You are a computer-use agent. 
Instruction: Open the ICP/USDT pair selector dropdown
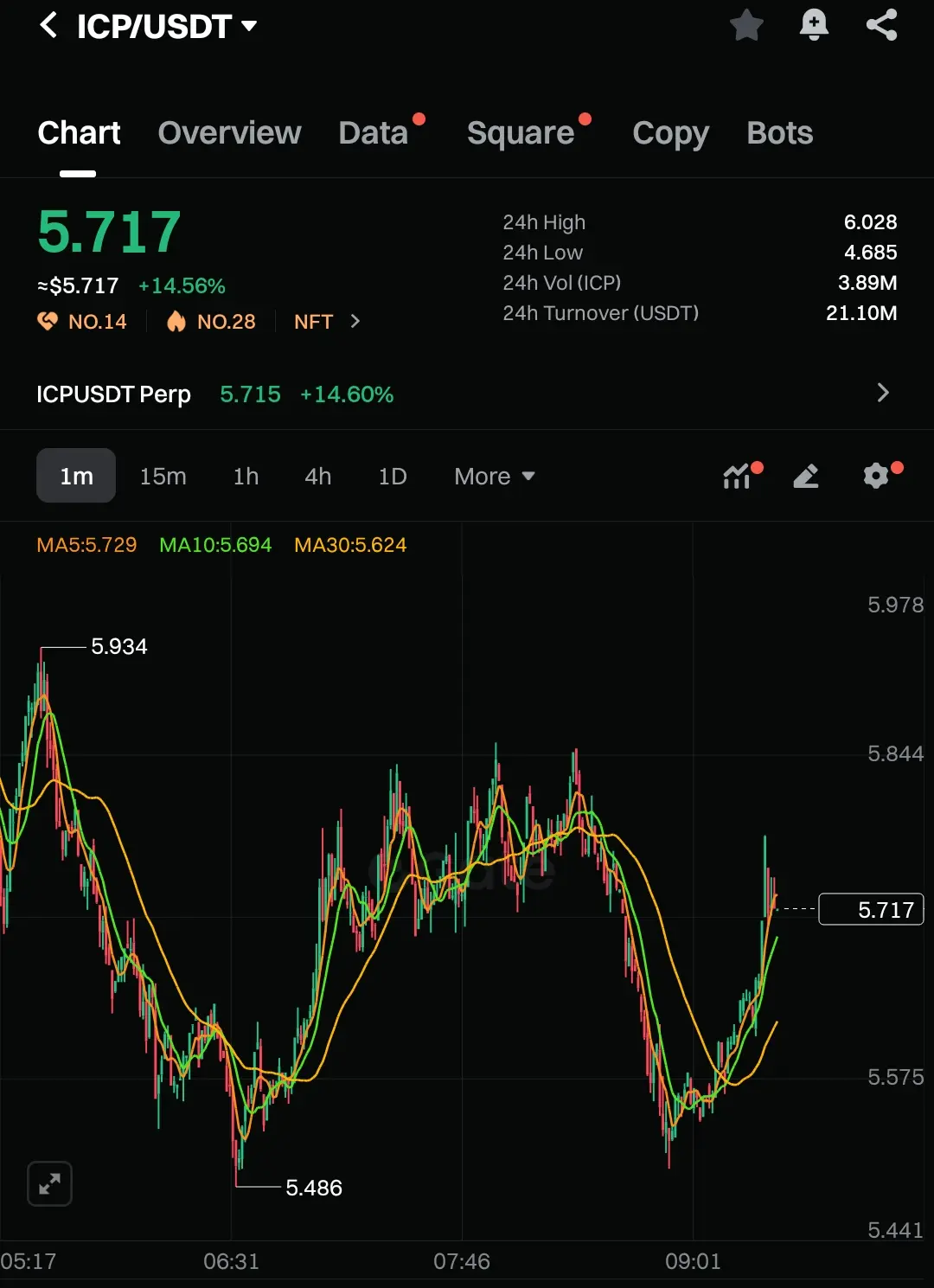tap(249, 26)
